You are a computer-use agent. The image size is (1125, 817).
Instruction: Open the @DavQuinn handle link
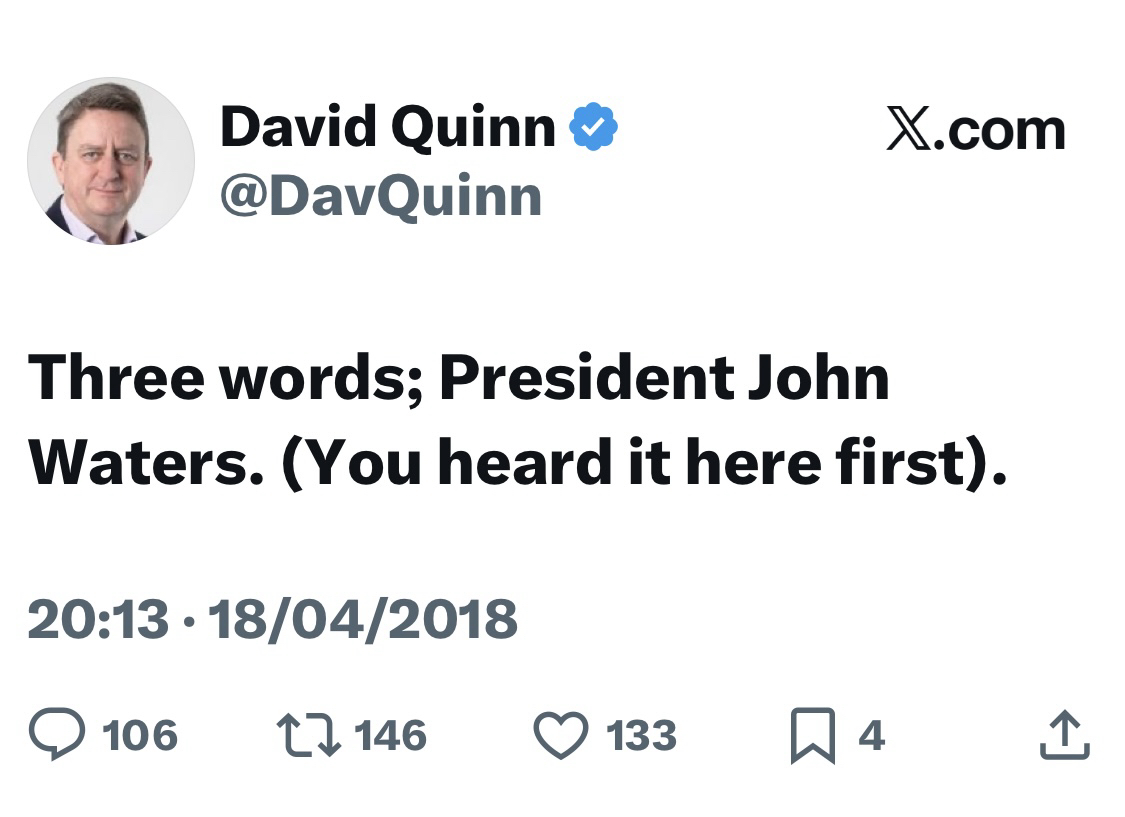tap(380, 195)
